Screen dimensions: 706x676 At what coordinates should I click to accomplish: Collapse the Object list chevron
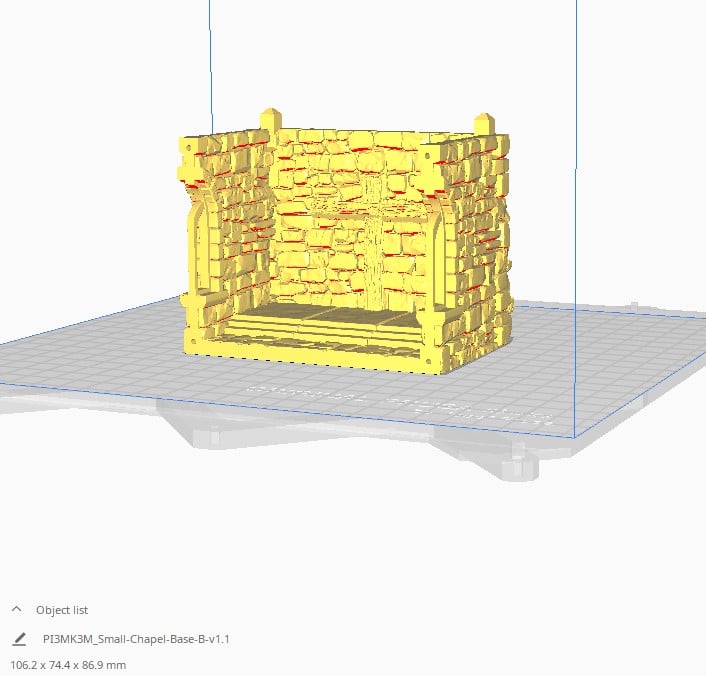[16, 609]
